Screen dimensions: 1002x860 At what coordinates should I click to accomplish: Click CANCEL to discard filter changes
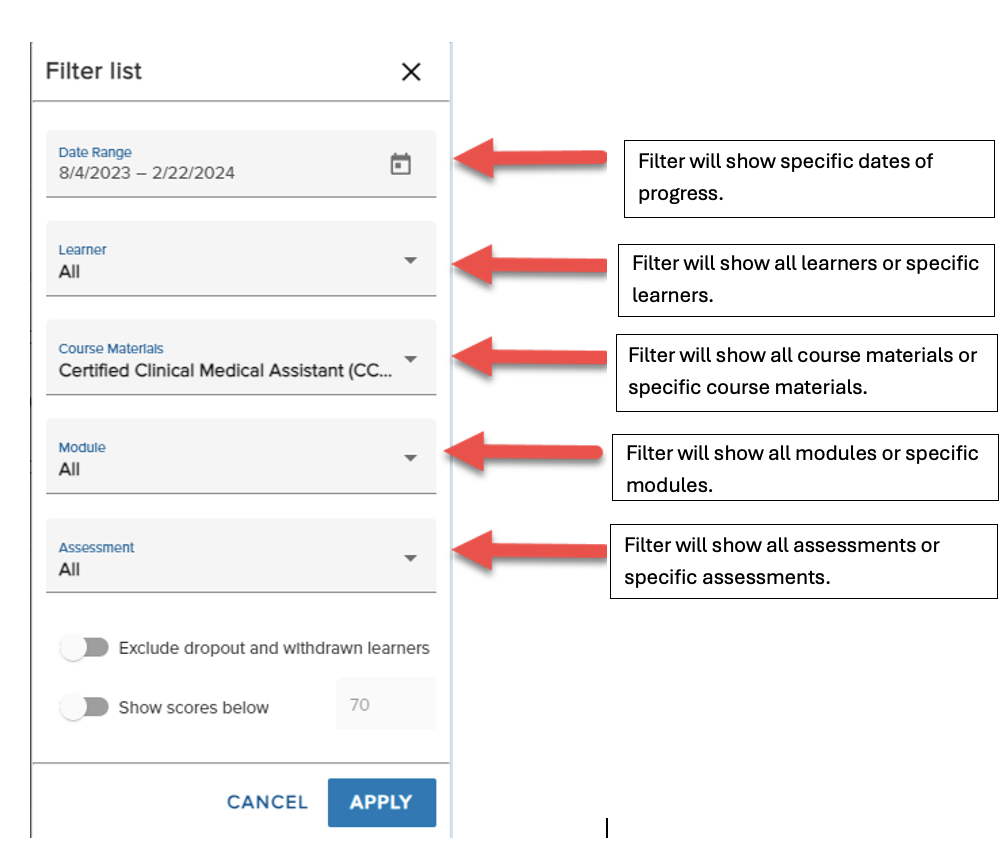pyautogui.click(x=266, y=802)
